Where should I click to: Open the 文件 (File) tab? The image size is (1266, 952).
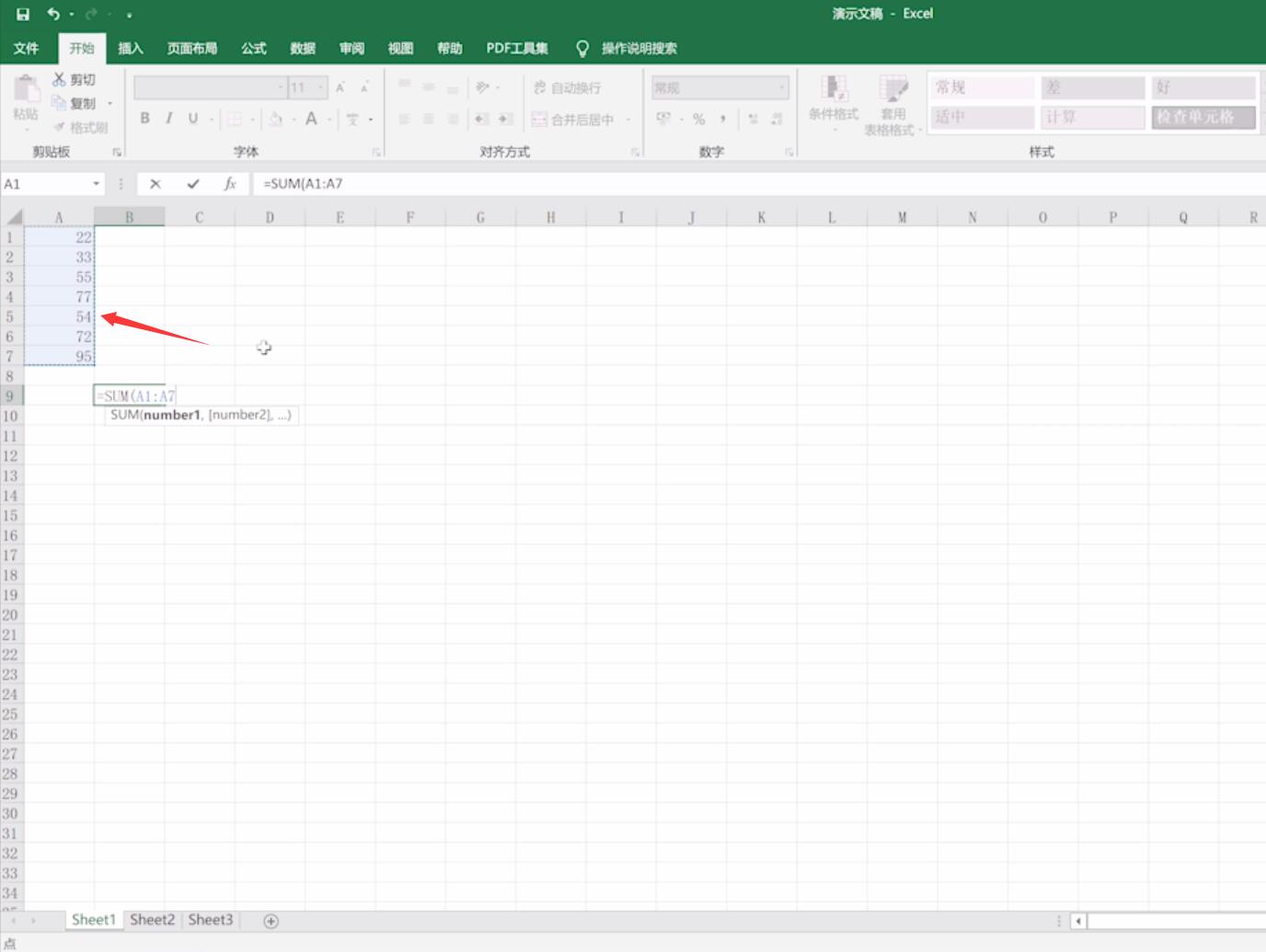pyautogui.click(x=26, y=48)
